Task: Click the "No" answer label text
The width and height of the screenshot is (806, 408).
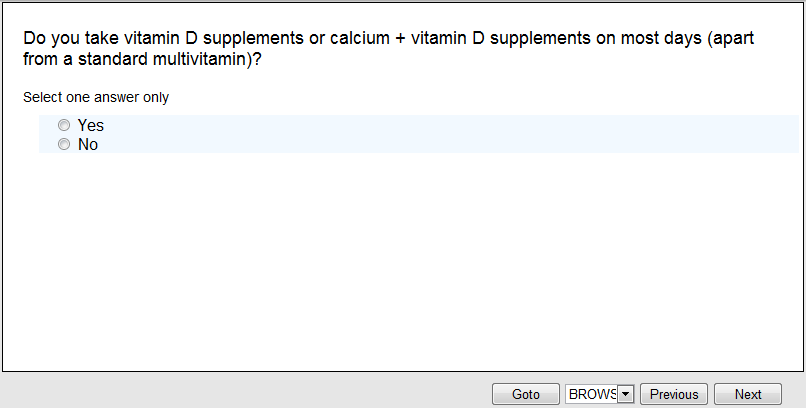Action: pyautogui.click(x=88, y=145)
